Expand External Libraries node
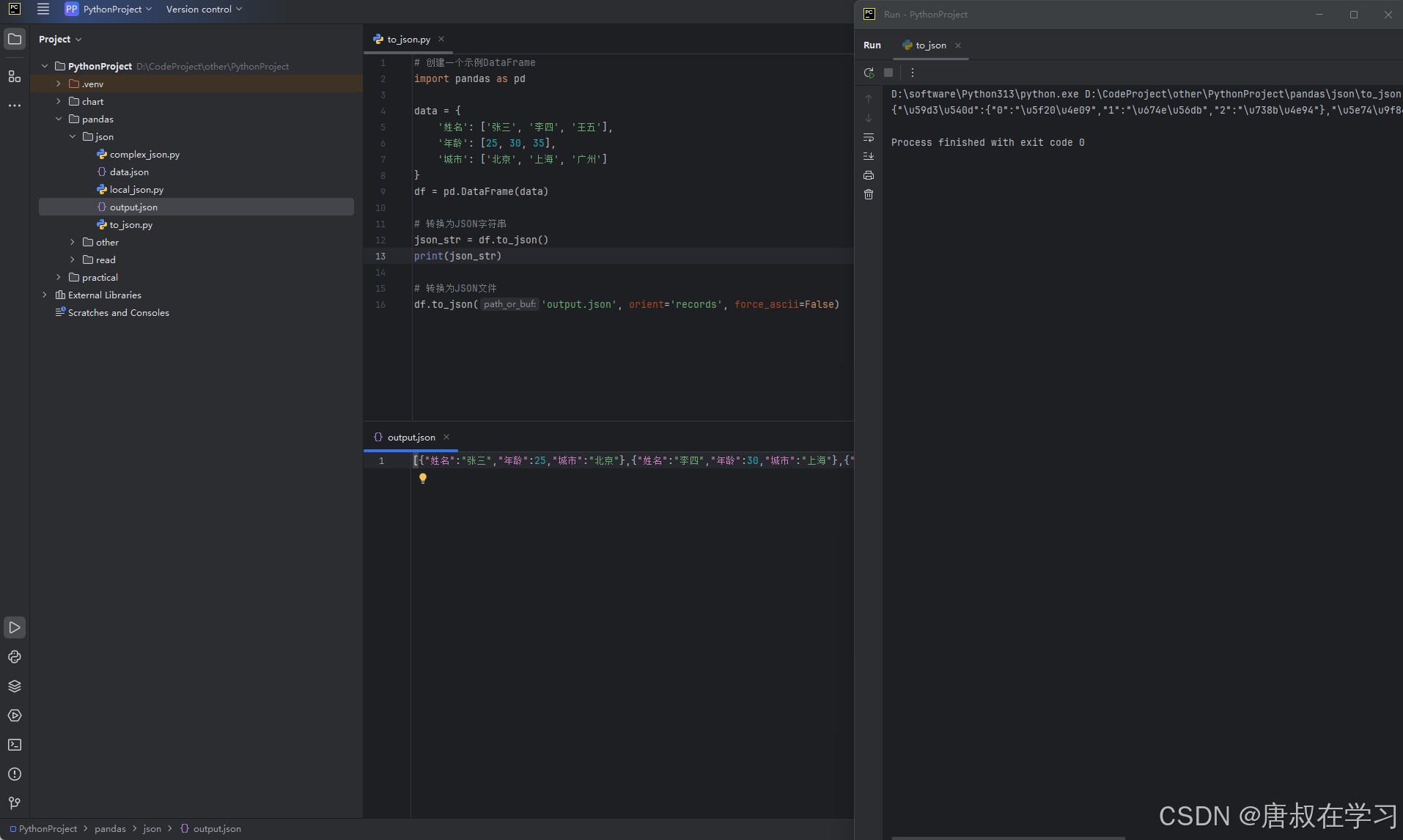The image size is (1403, 840). [x=45, y=295]
